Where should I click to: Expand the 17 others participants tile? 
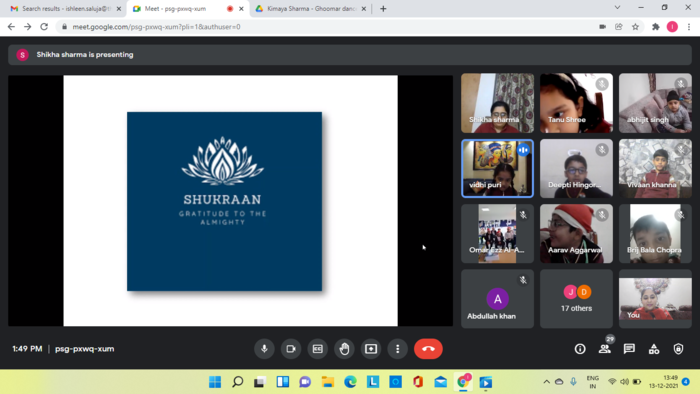(x=576, y=299)
